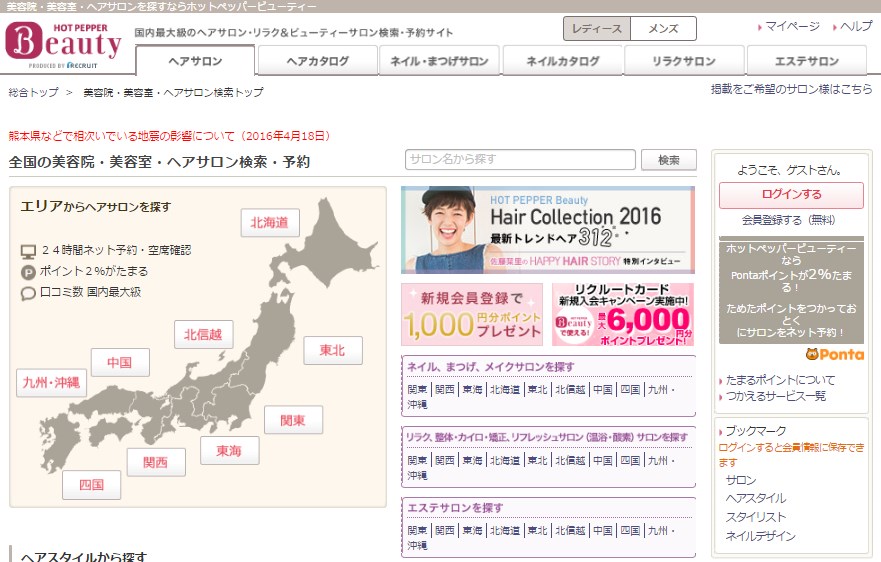Click the ヘルプ link
Screen dimensions: 881x562
tap(855, 26)
